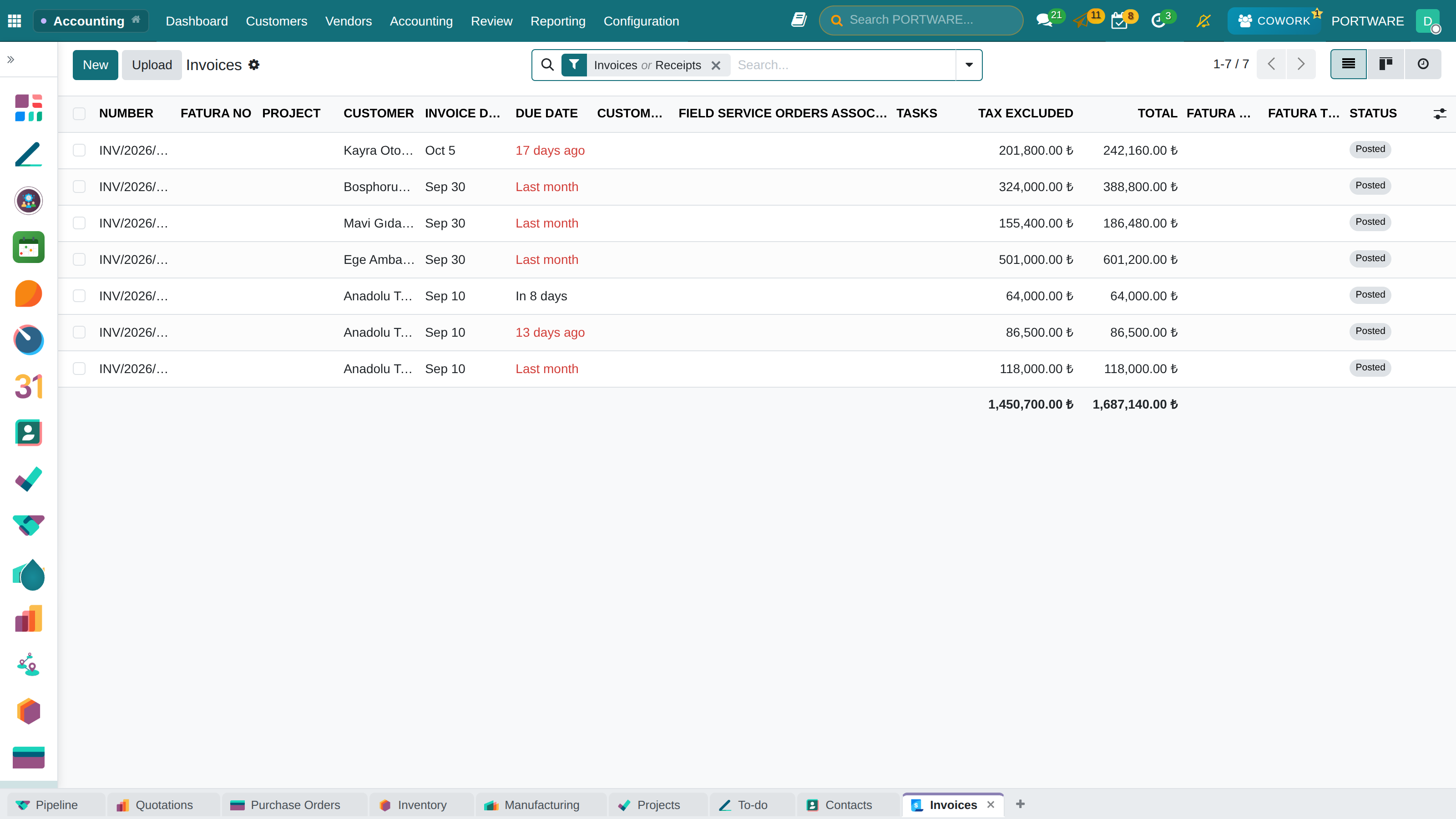Check the Bosphoru invoice row checkbox
The height and width of the screenshot is (819, 1456).
79,187
